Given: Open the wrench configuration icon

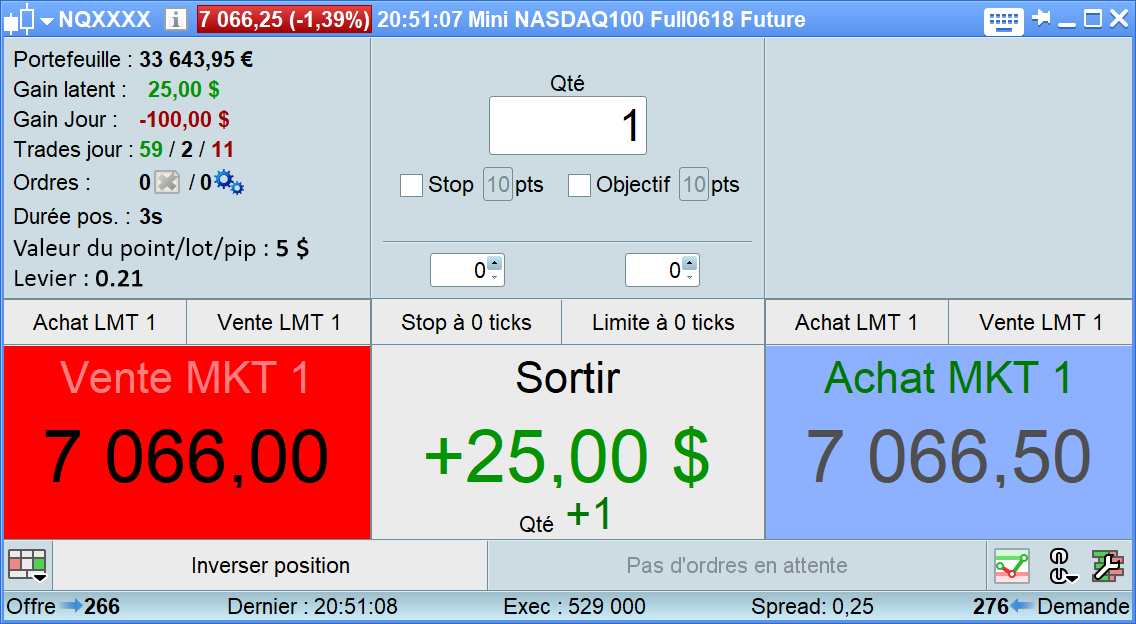Looking at the screenshot, I should [1107, 566].
